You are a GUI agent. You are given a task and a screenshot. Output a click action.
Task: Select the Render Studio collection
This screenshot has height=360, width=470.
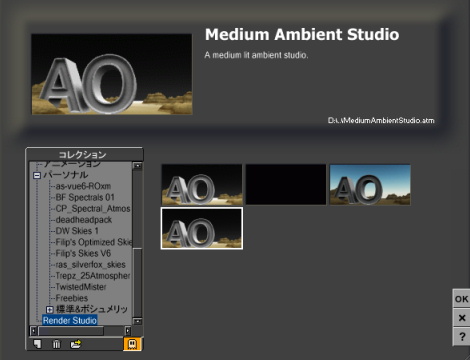pyautogui.click(x=70, y=320)
